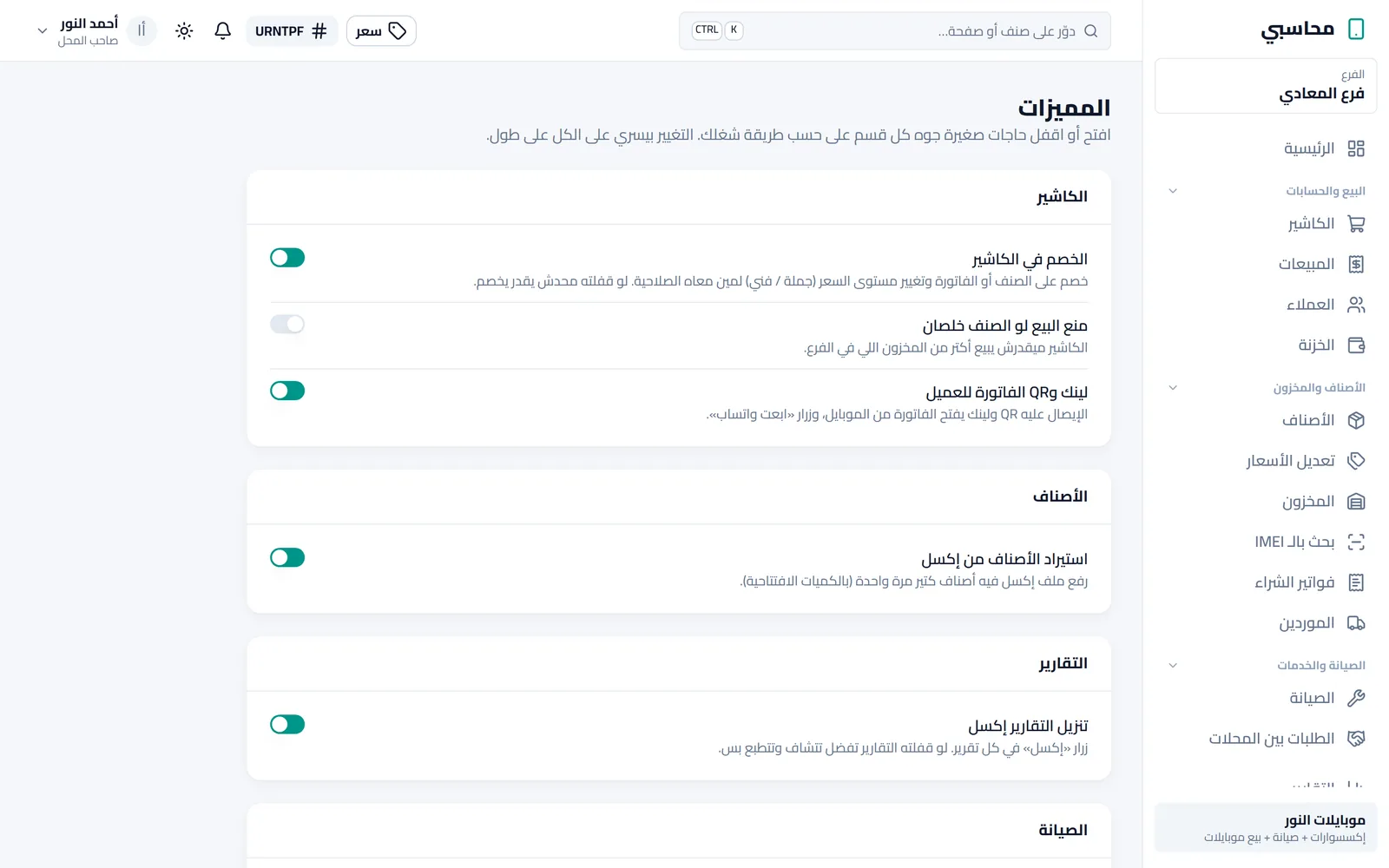Go to المبيعات page in sidebar
This screenshot has height=868, width=1389.
tap(1266, 264)
